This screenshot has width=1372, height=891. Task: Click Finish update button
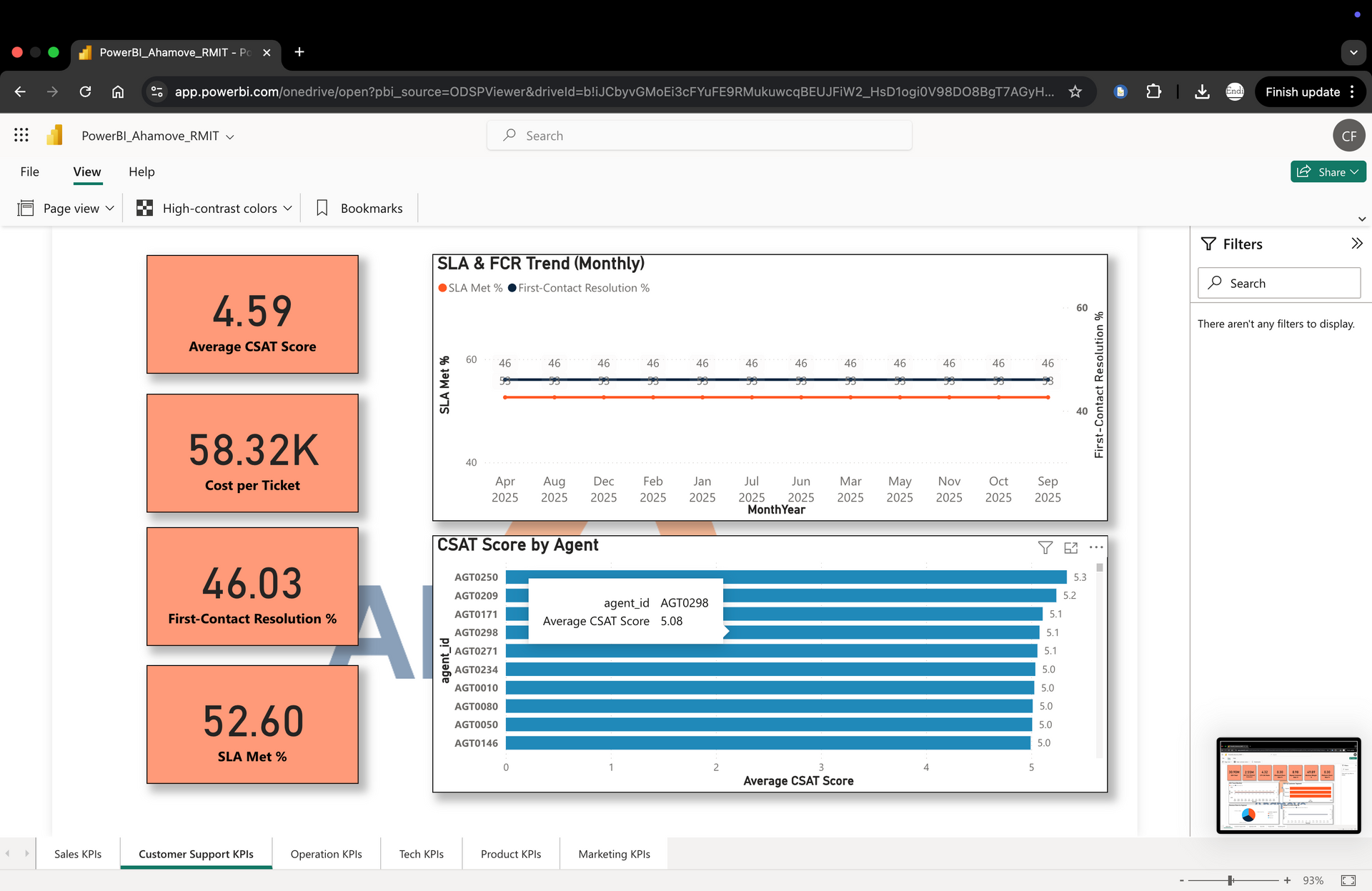pyautogui.click(x=1302, y=91)
